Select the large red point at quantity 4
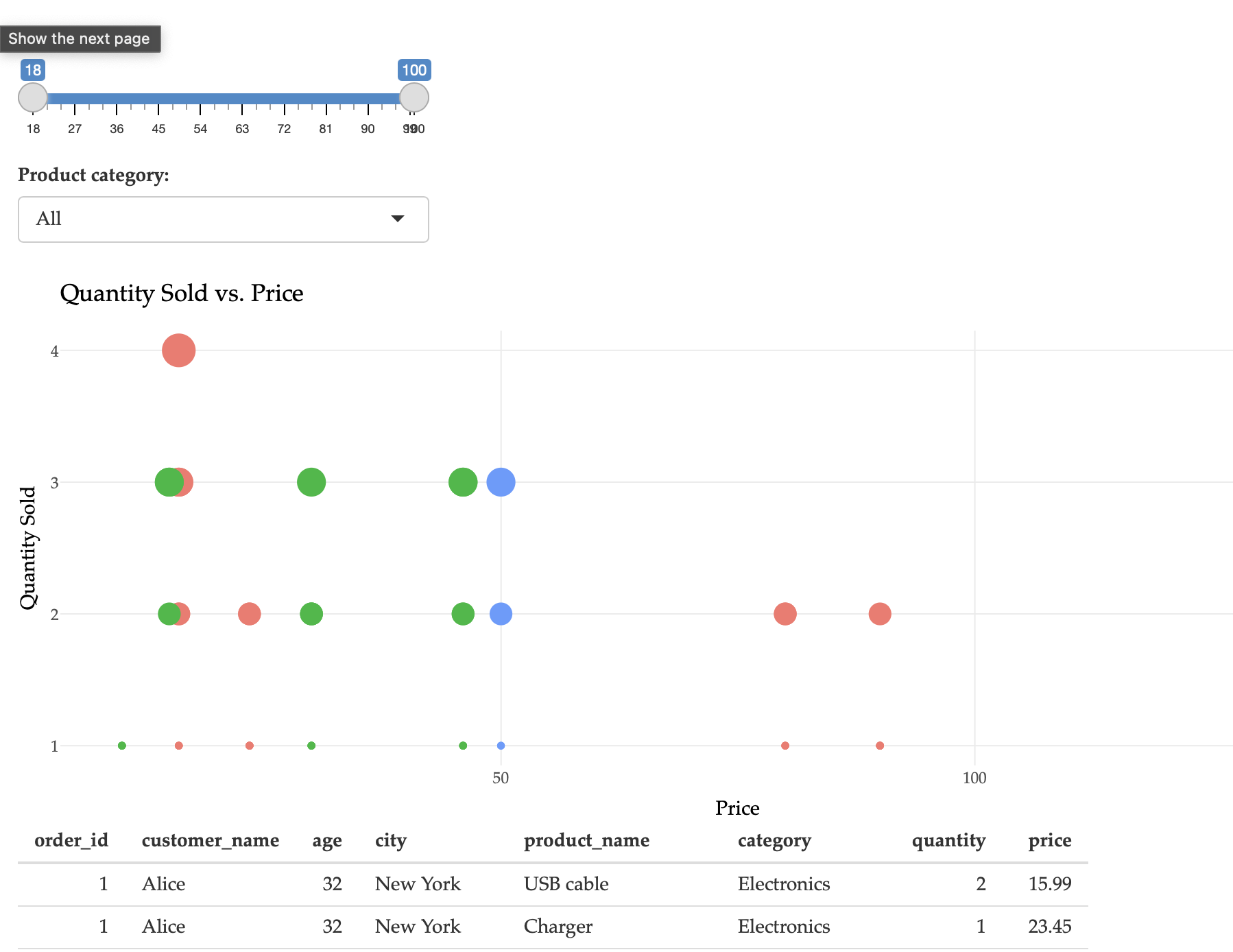1233x952 pixels. 178,350
